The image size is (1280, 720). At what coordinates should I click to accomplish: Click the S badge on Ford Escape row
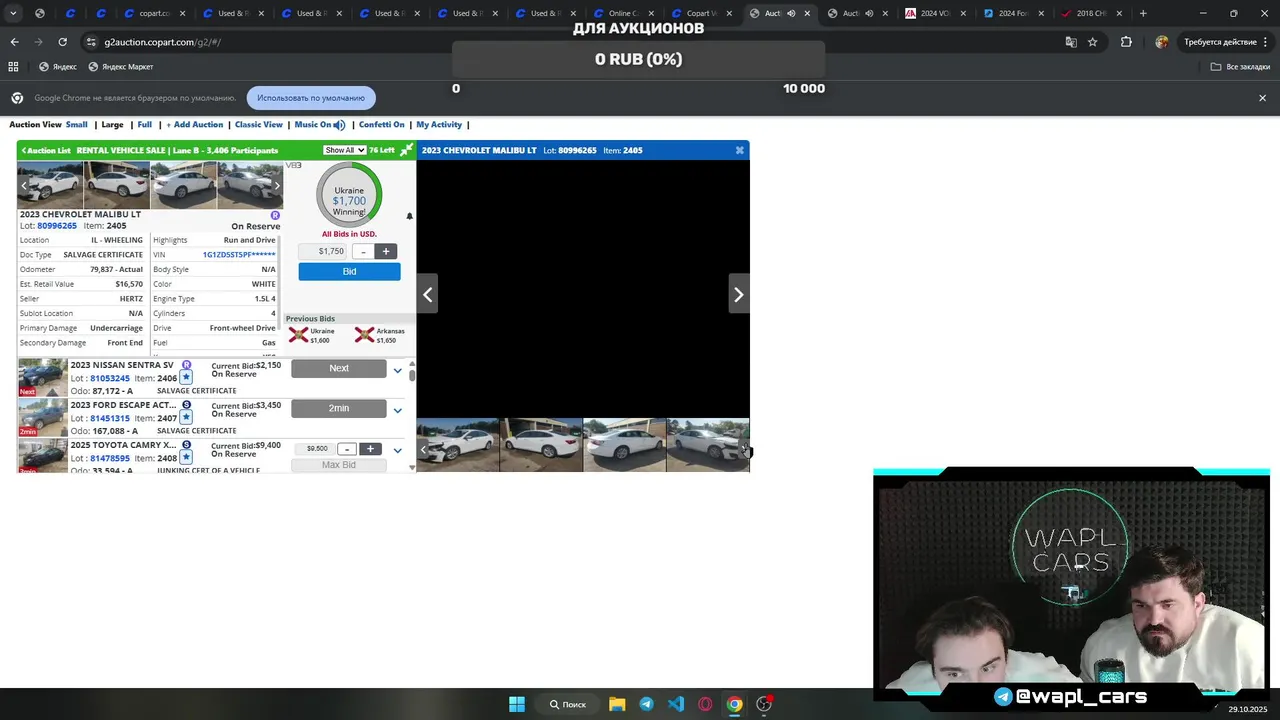[x=186, y=405]
